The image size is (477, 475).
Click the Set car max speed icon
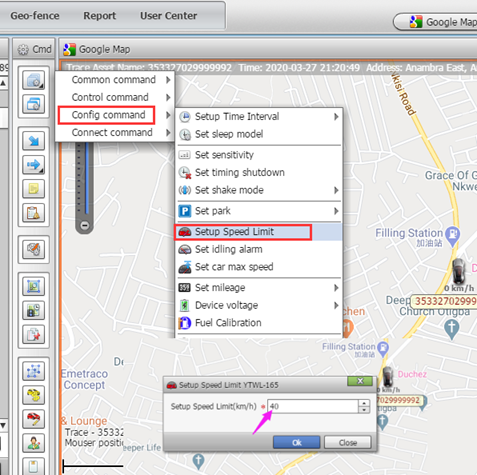click(x=185, y=267)
